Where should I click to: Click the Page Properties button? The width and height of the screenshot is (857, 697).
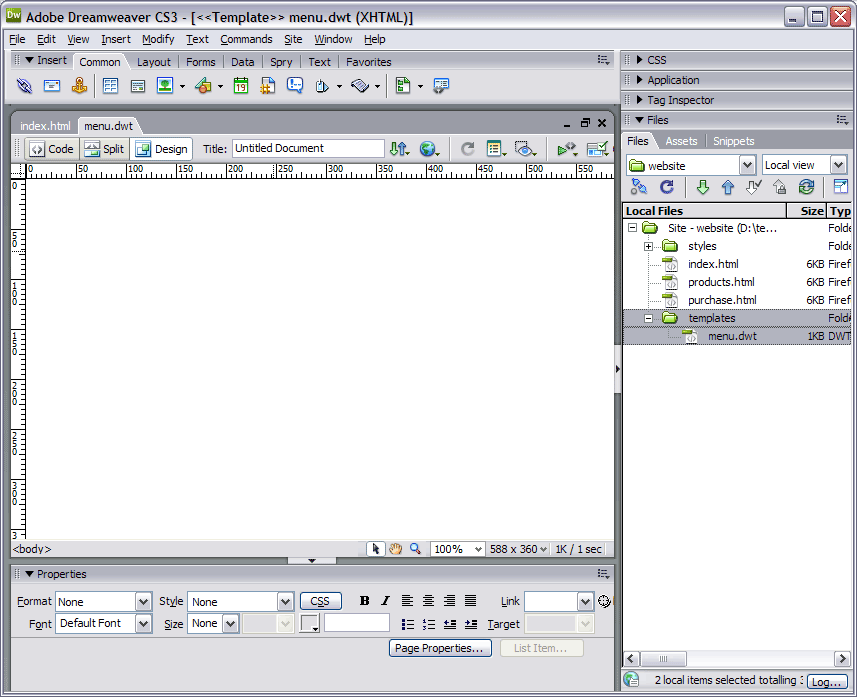click(440, 648)
